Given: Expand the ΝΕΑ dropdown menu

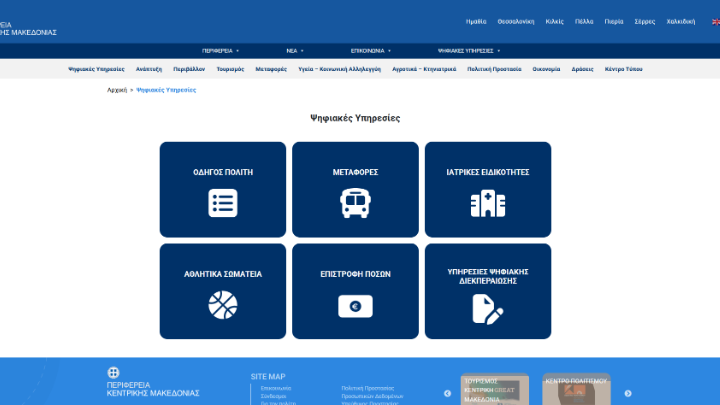Looking at the screenshot, I should [x=295, y=50].
